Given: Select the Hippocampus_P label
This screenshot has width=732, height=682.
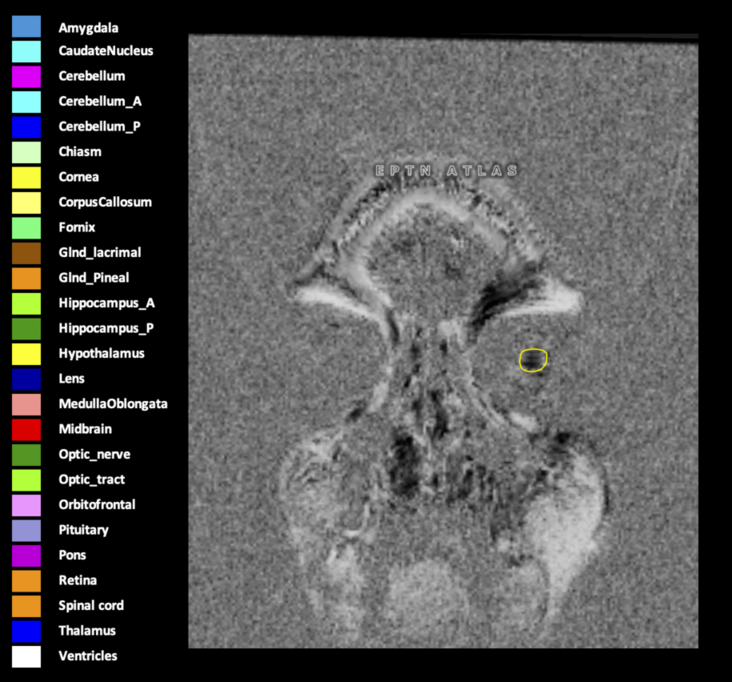Looking at the screenshot, I should click(106, 328).
